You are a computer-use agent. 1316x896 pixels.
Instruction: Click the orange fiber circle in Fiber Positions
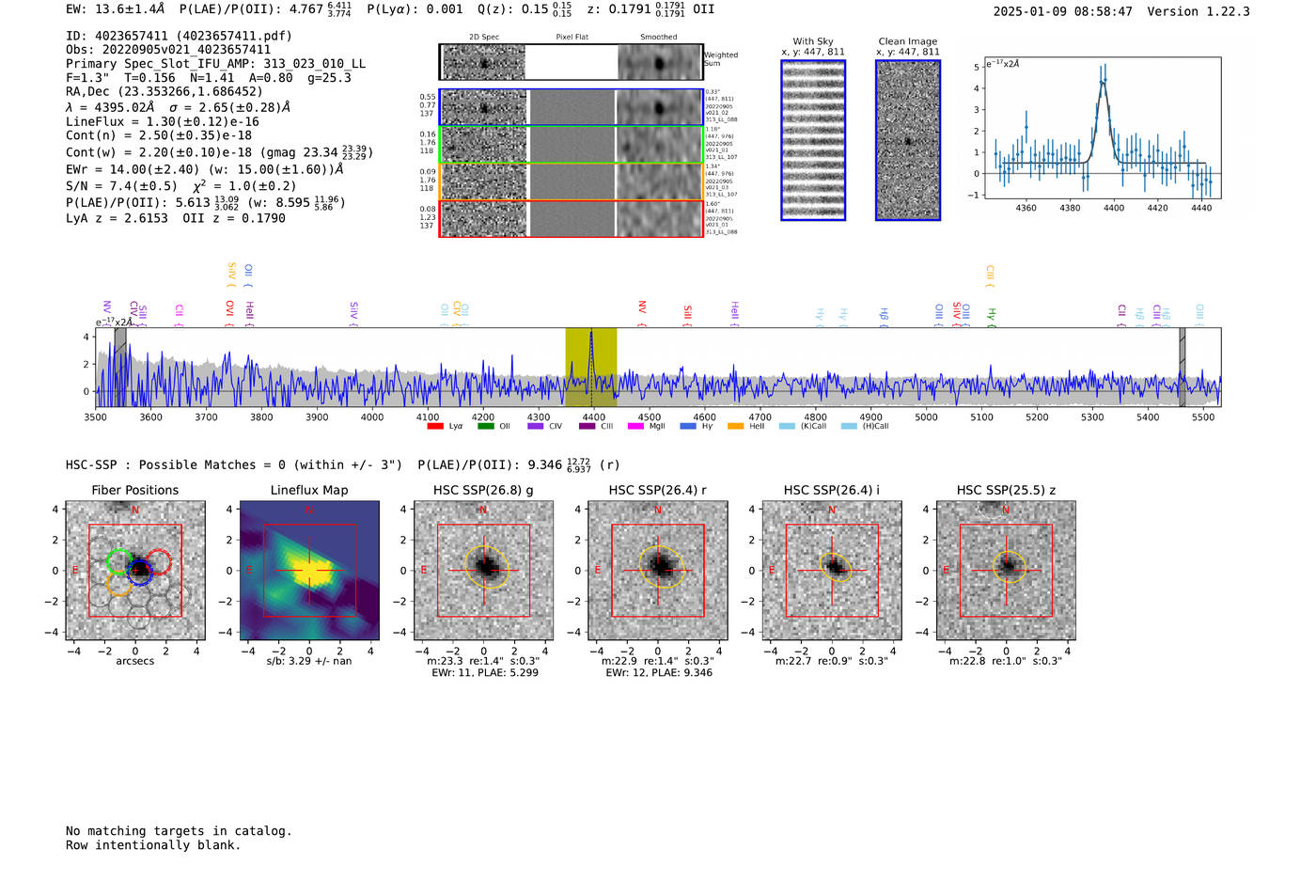(118, 583)
